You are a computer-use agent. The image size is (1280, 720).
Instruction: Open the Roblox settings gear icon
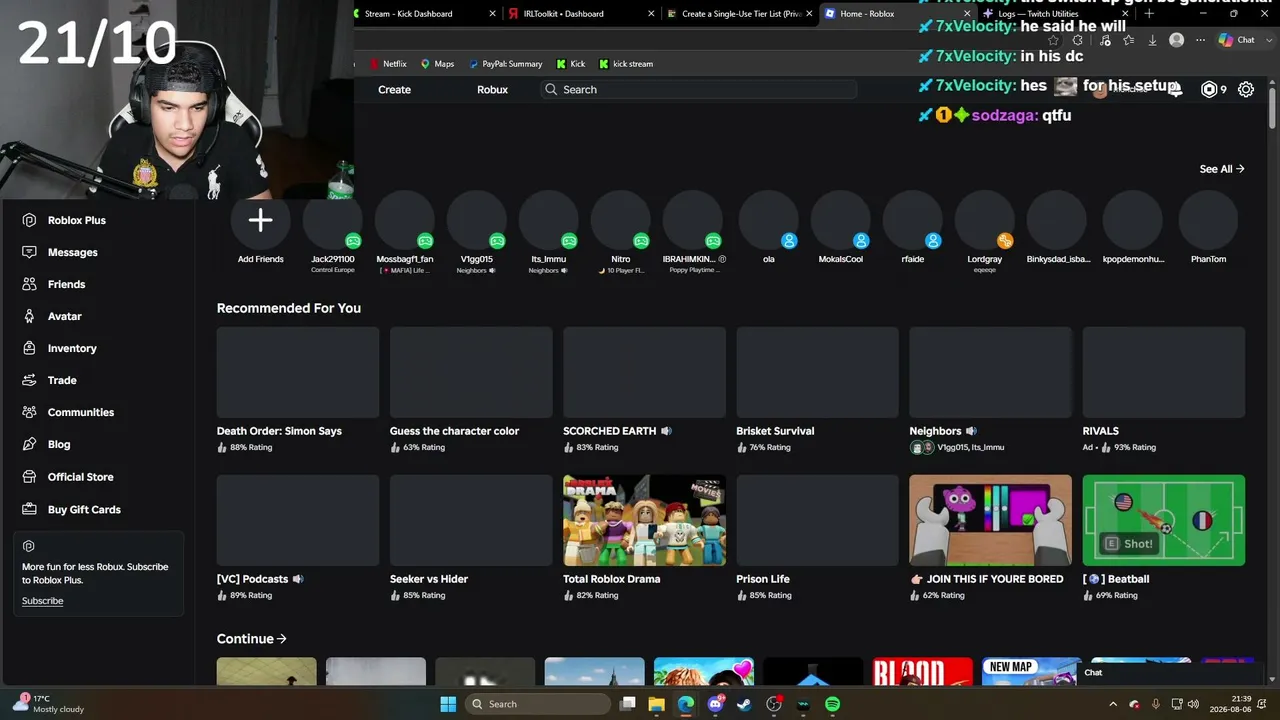coord(1246,89)
